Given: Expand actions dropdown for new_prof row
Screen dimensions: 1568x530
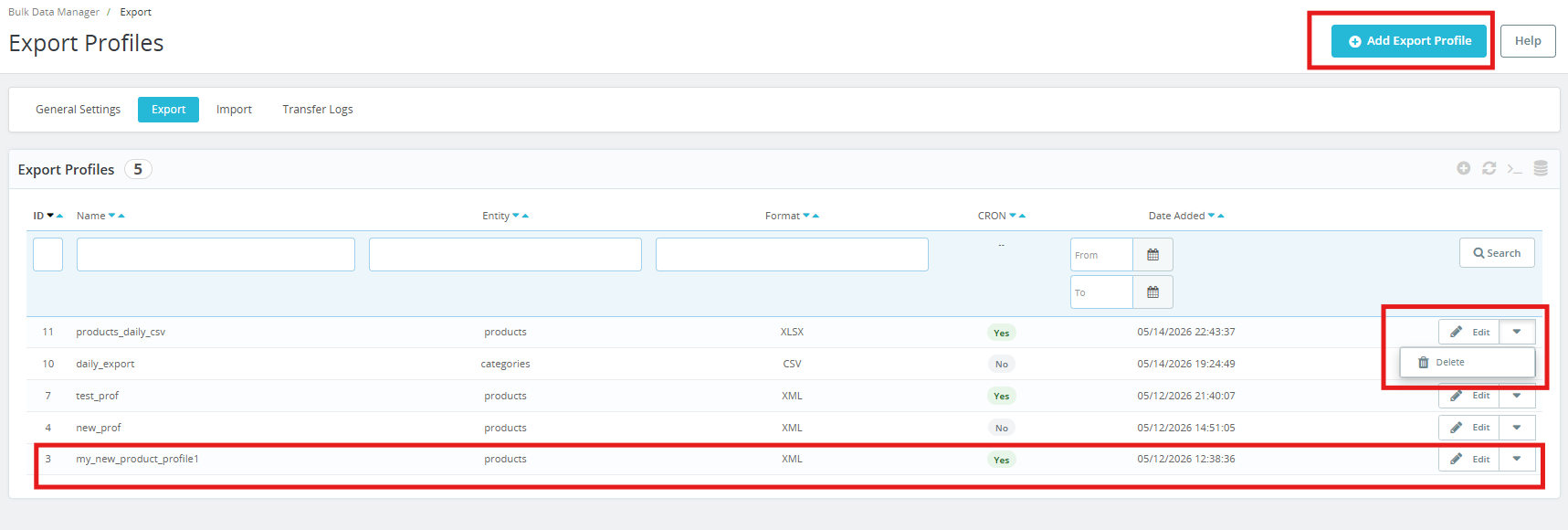Looking at the screenshot, I should (x=1517, y=428).
